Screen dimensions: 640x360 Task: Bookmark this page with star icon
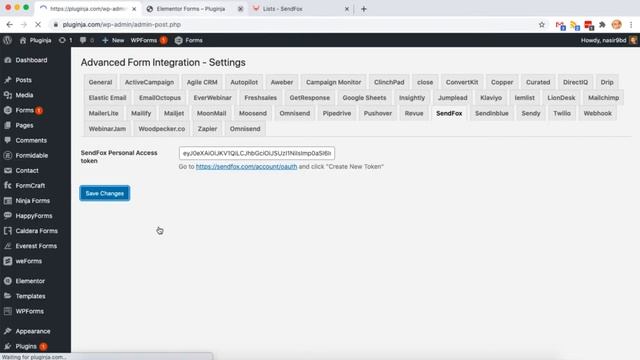point(542,25)
